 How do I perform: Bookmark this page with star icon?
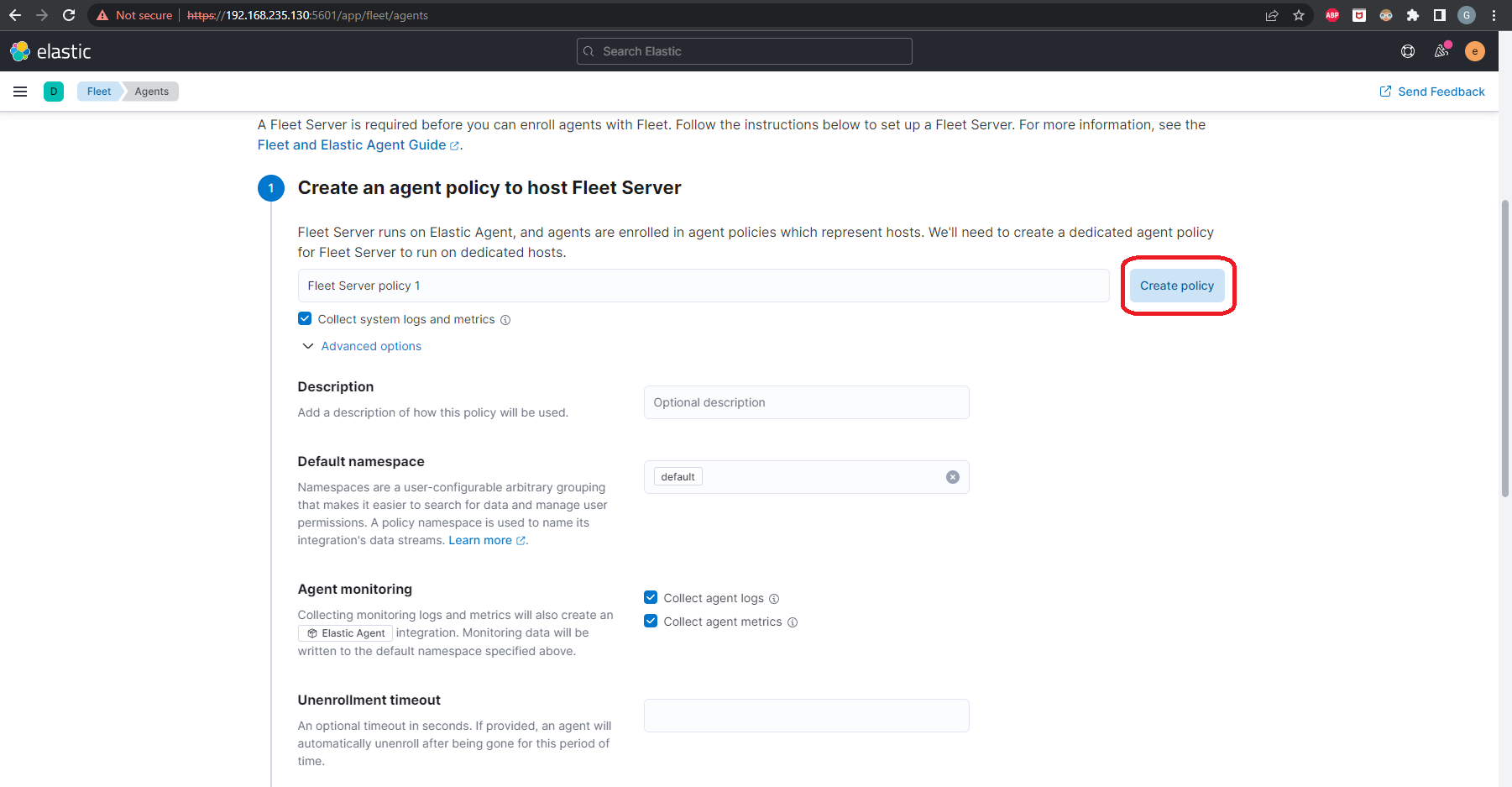pos(1299,15)
